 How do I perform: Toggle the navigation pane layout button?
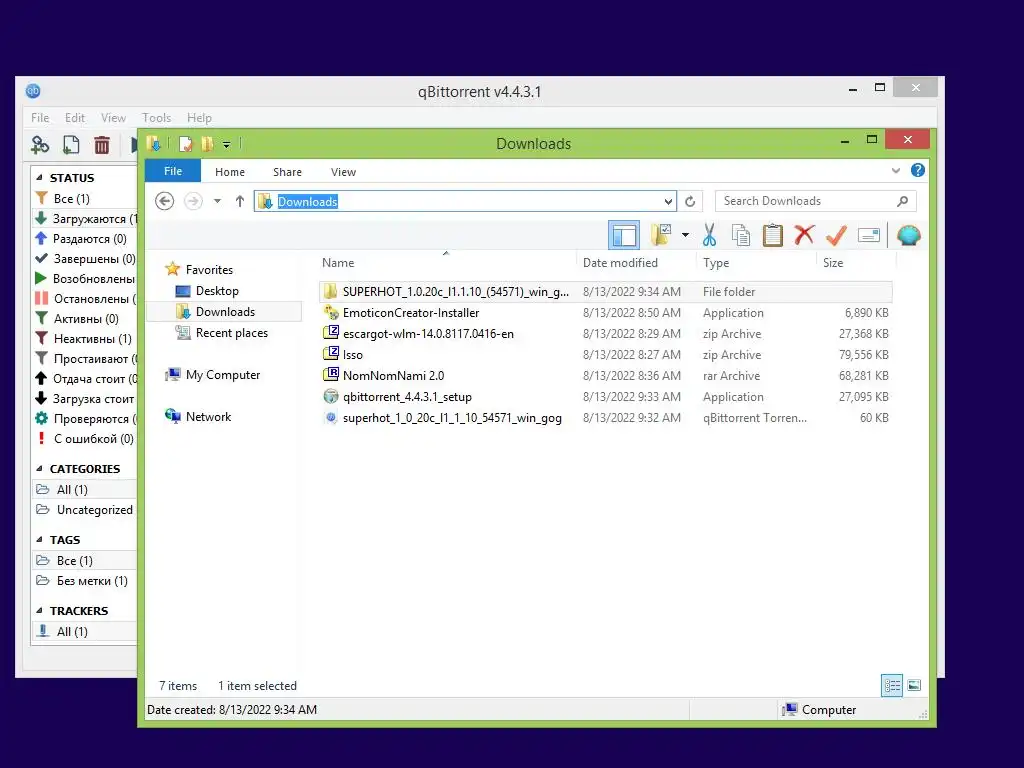click(624, 235)
